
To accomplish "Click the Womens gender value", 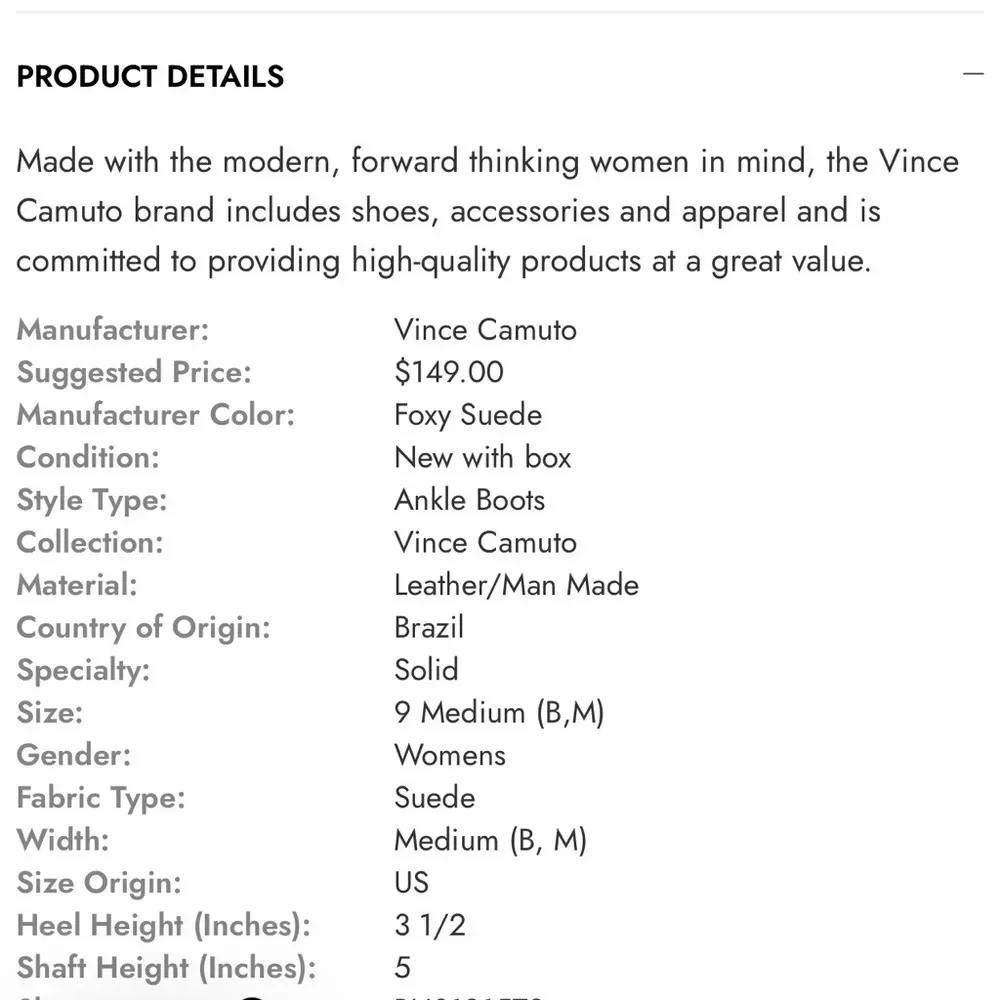I will [450, 755].
